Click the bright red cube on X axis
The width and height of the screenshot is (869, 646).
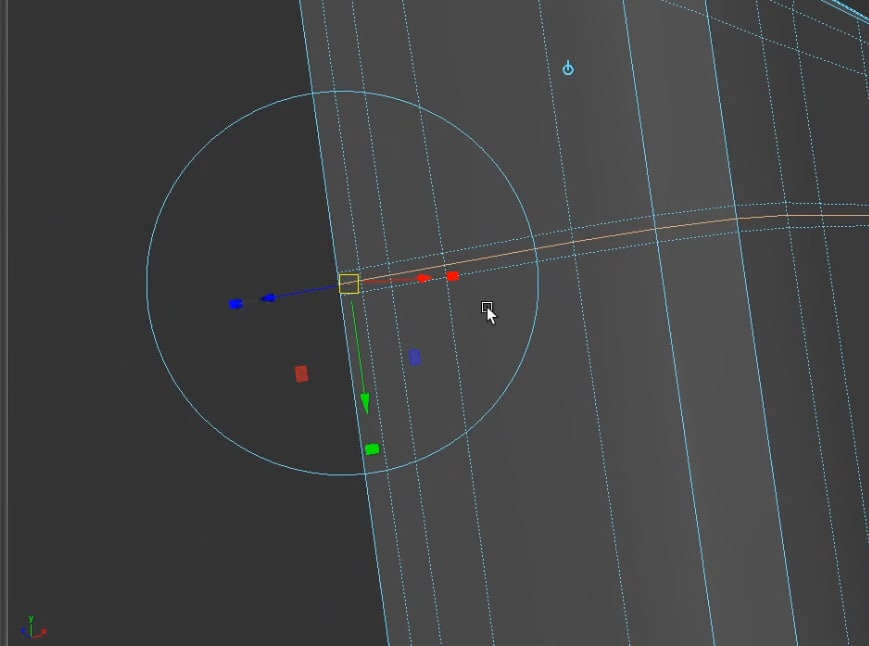453,276
